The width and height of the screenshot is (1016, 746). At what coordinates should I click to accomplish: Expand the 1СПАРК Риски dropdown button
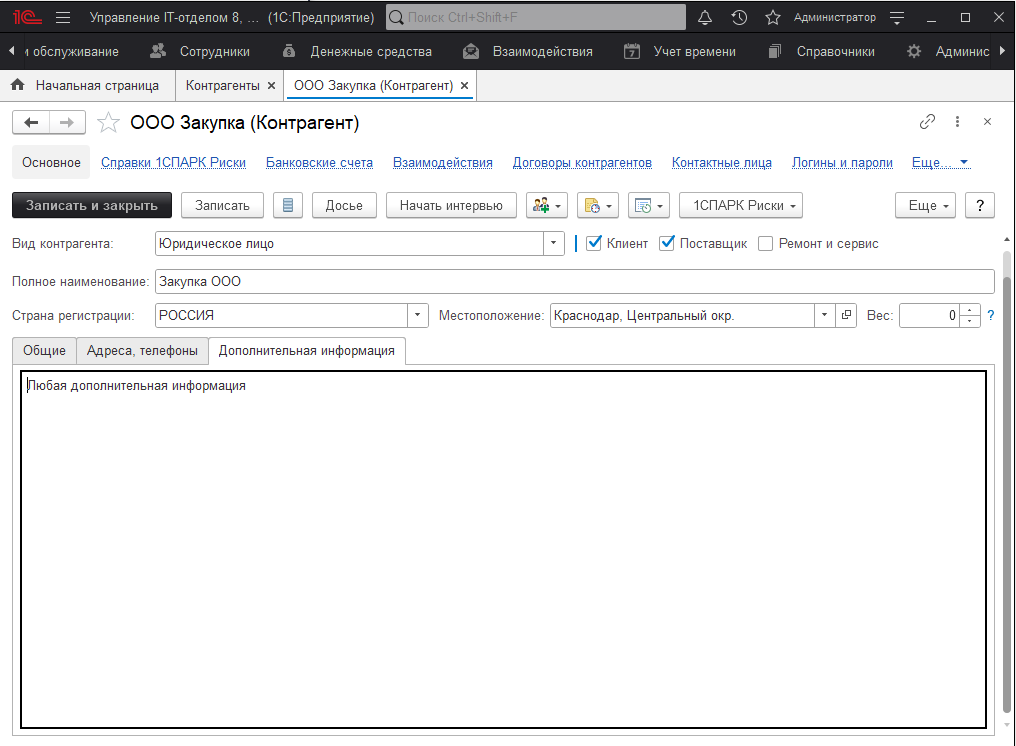[x=740, y=205]
